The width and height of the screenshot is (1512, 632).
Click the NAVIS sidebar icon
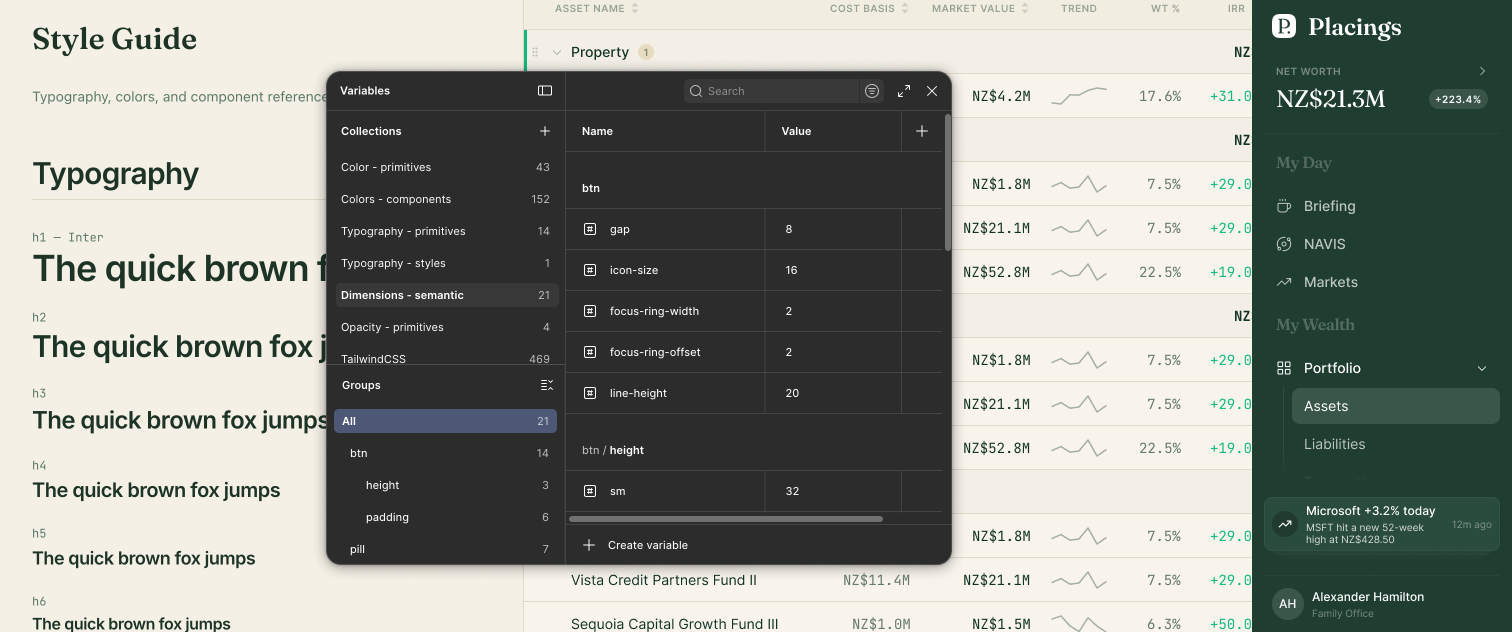coord(1284,244)
